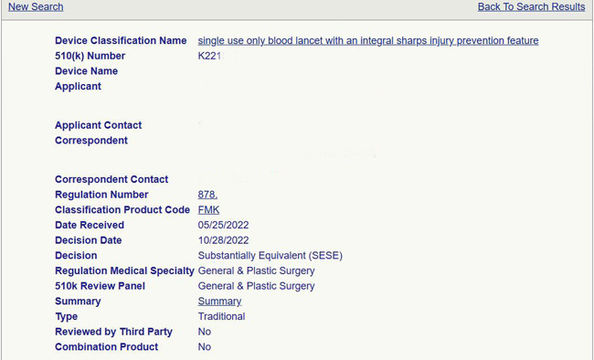This screenshot has height=360, width=594.
Task: Click the Reviewed by Third Party No value
Action: coord(204,332)
